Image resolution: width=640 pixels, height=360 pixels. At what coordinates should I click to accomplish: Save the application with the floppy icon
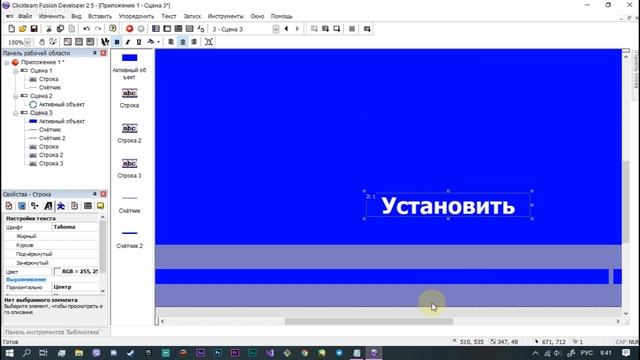[34, 29]
